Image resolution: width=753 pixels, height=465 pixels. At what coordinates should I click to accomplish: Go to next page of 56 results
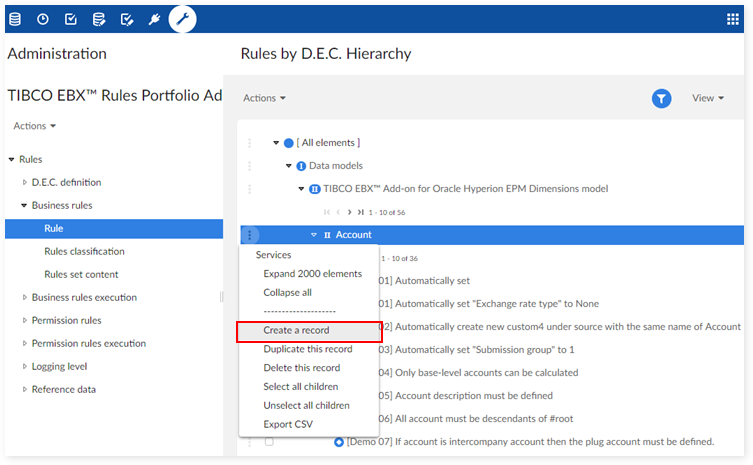(349, 212)
